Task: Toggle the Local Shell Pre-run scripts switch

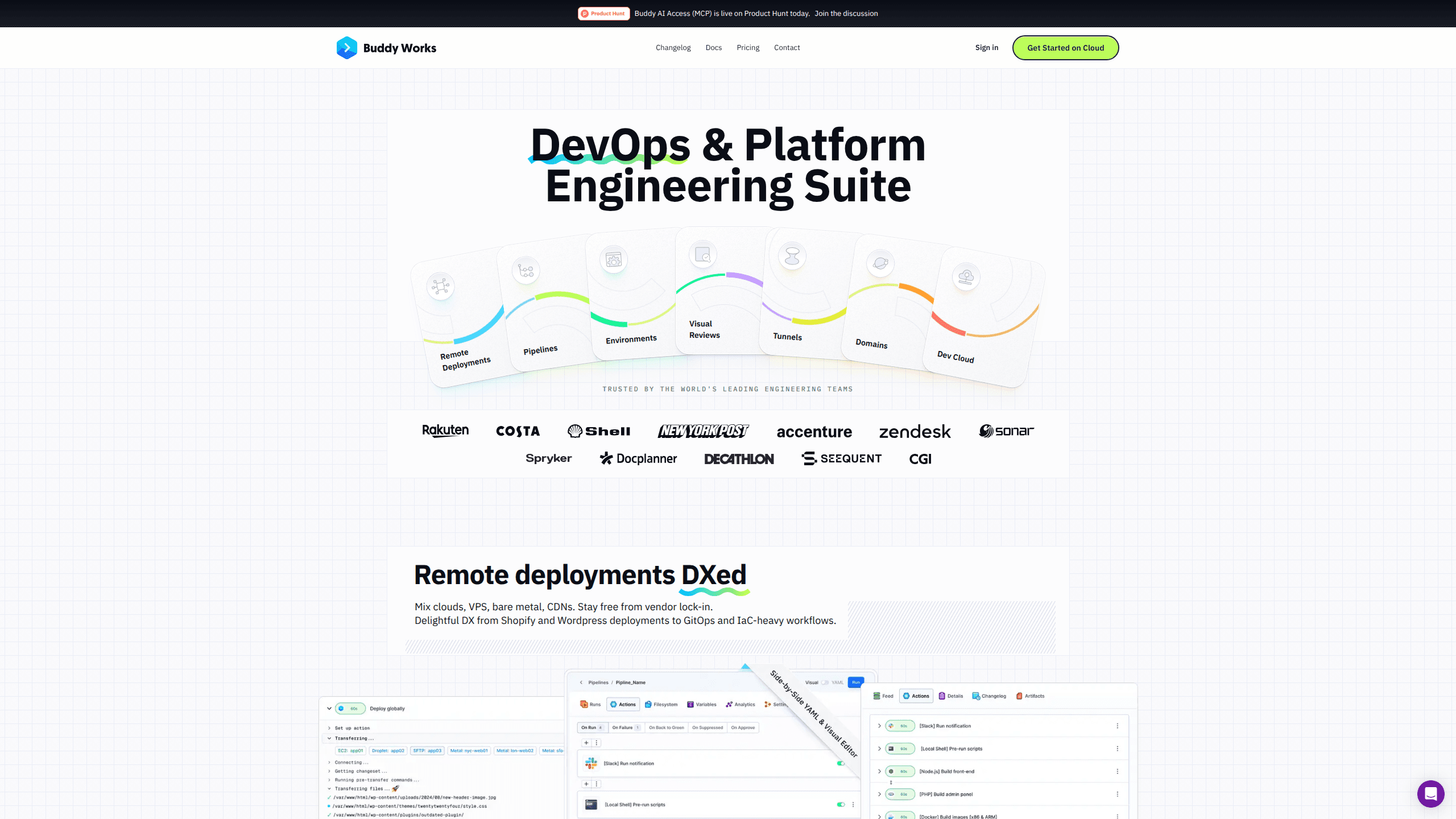Action: pos(841,804)
